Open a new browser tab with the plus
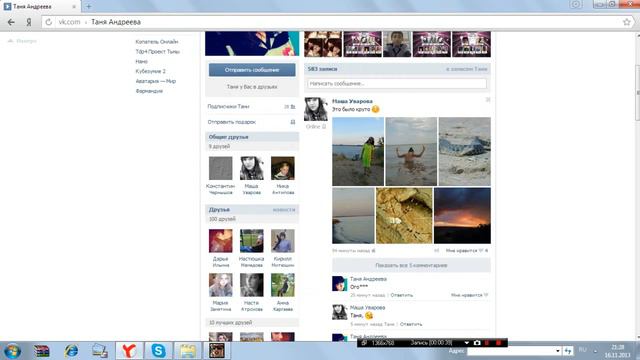Viewport: 640px width, 360px height. [89, 7]
